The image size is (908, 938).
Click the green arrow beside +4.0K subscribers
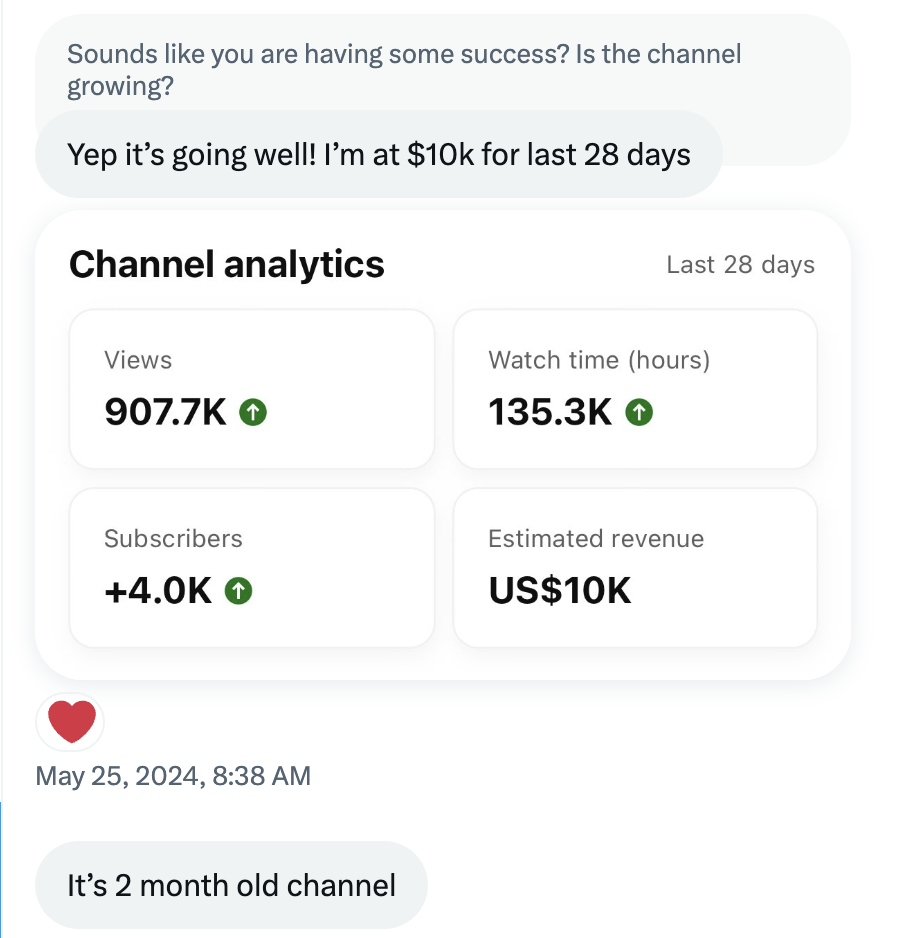tap(238, 591)
